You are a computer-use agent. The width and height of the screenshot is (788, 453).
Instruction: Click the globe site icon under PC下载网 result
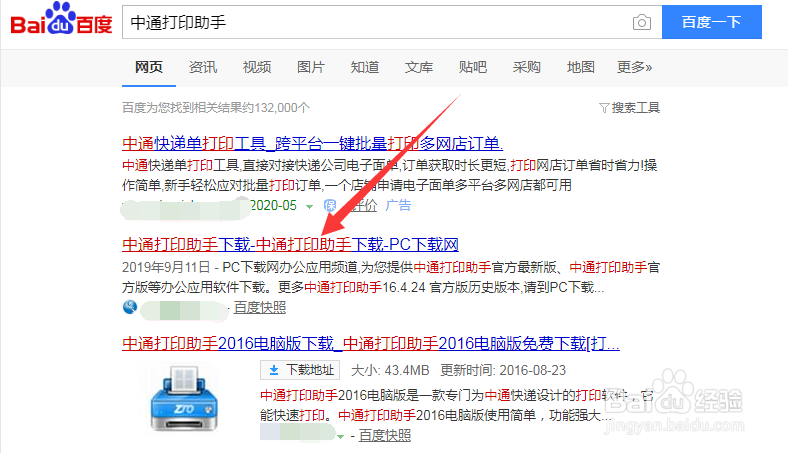tap(130, 307)
